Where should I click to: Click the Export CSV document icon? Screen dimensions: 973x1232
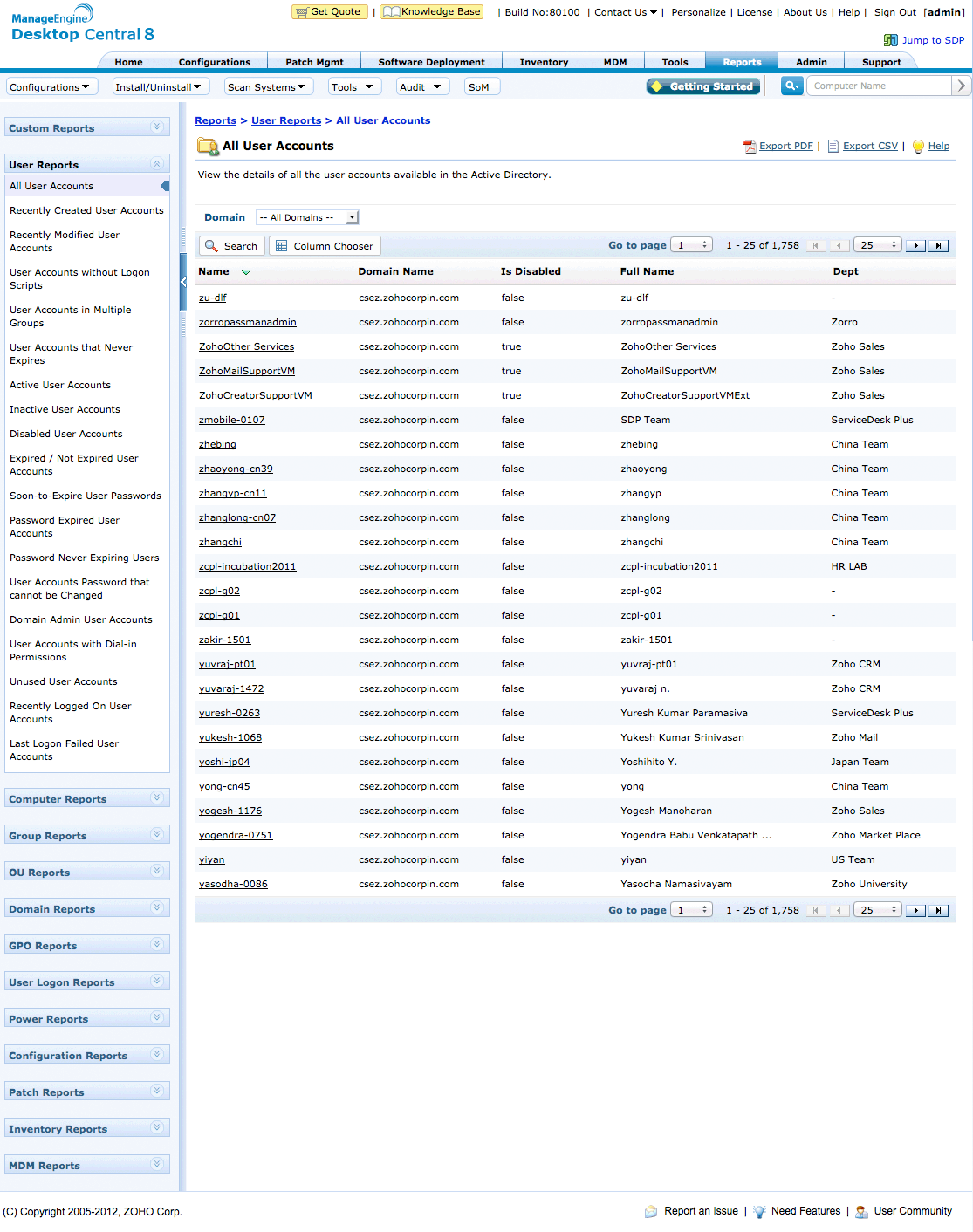coord(833,147)
